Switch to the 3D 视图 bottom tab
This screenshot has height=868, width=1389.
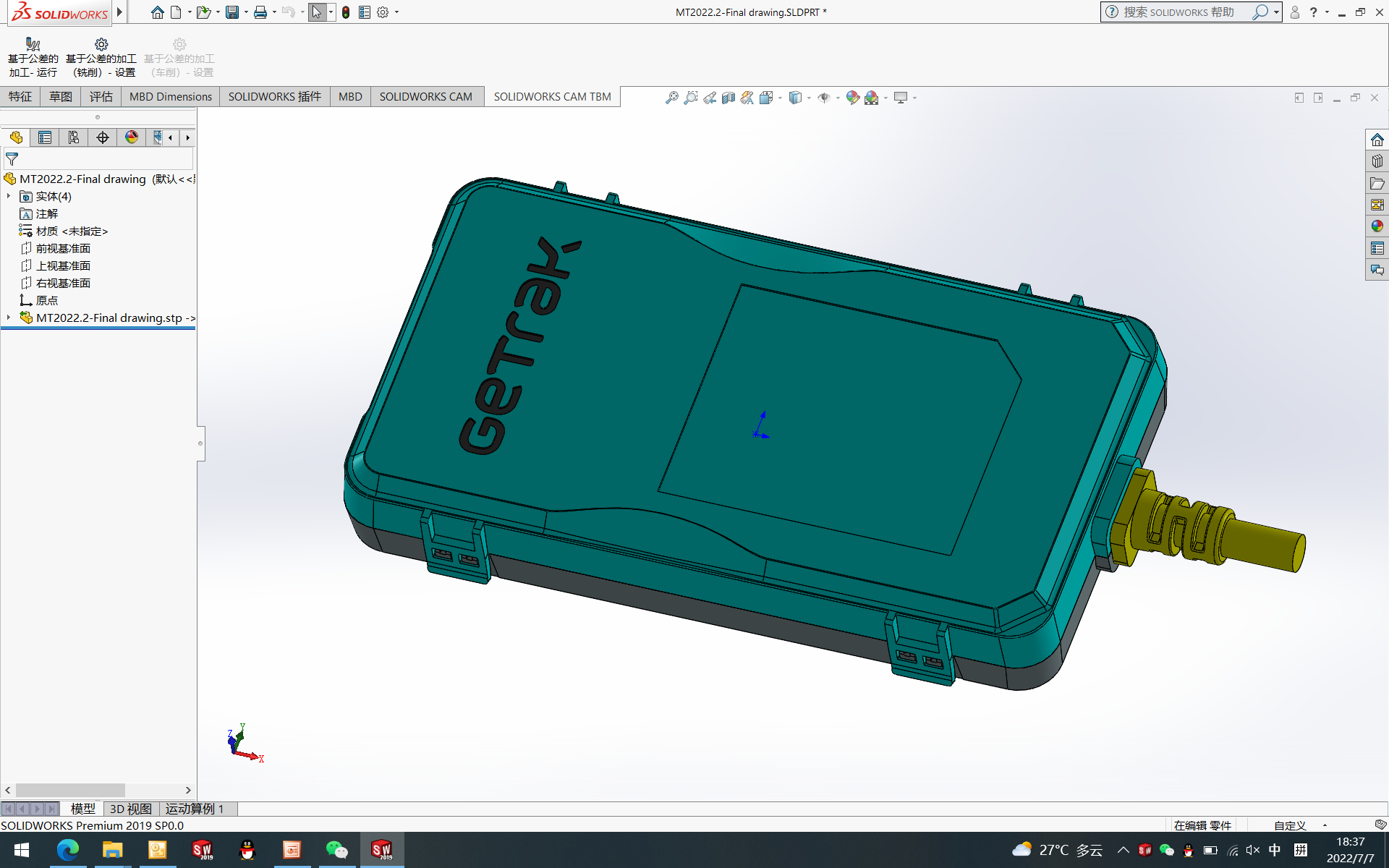[x=130, y=809]
